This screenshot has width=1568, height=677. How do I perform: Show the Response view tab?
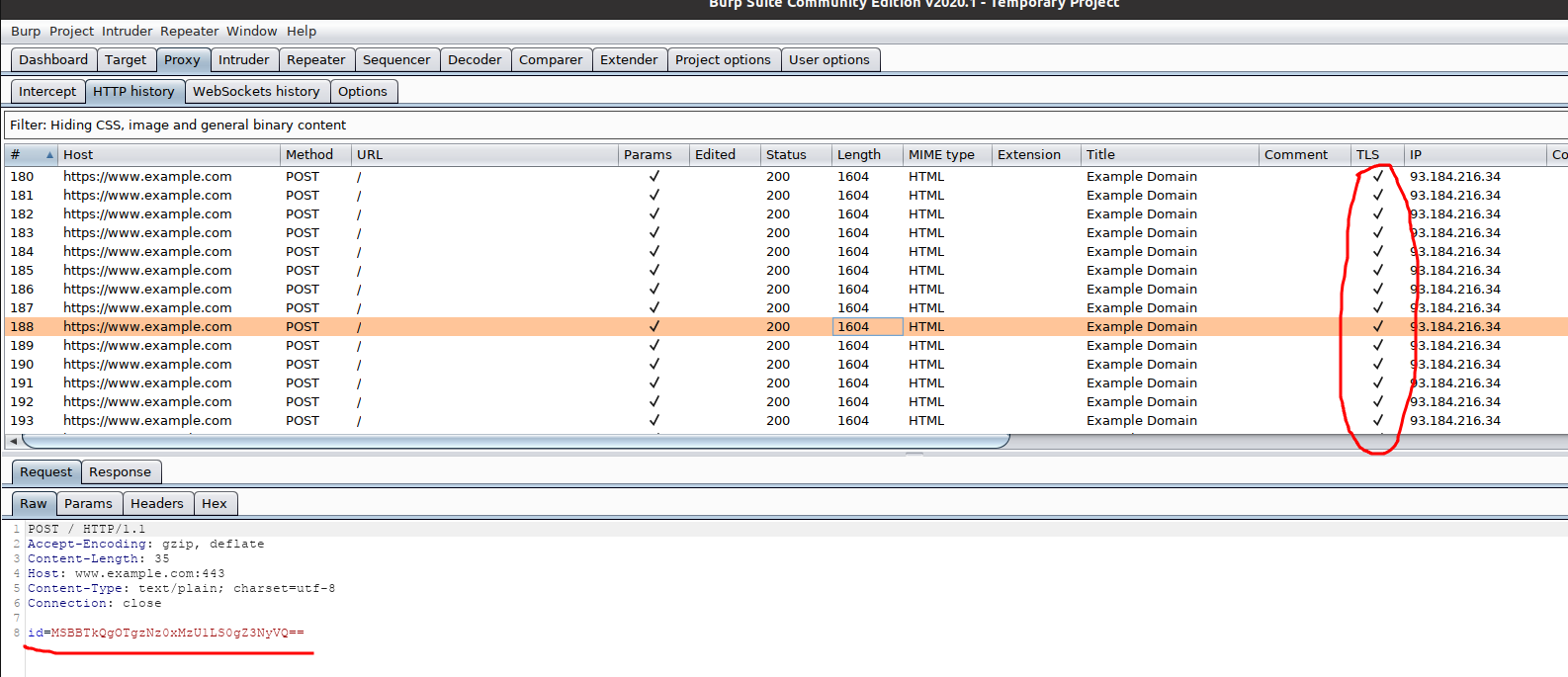tap(121, 472)
